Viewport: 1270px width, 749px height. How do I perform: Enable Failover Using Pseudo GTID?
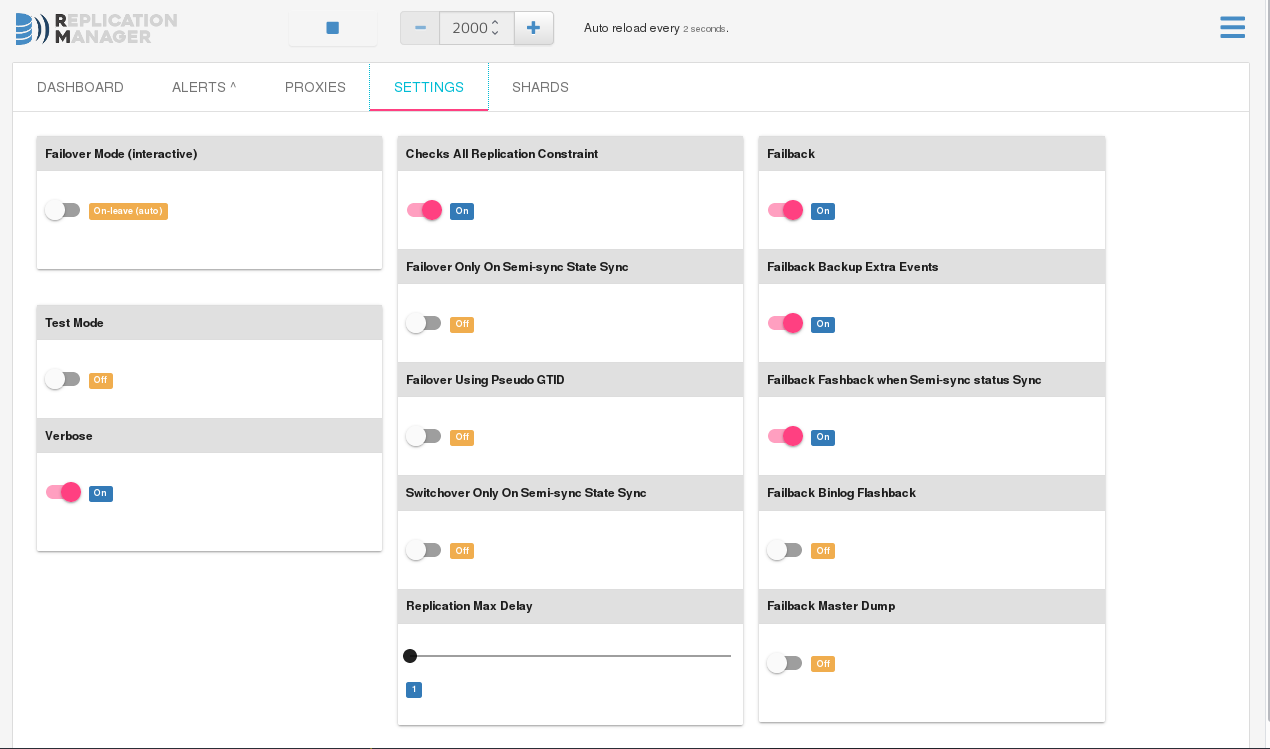[423, 436]
